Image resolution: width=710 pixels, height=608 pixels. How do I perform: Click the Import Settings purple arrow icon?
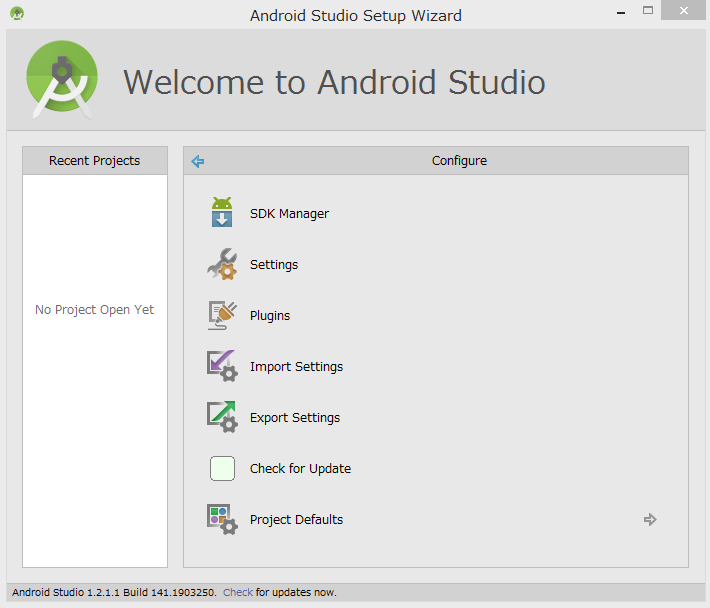222,366
